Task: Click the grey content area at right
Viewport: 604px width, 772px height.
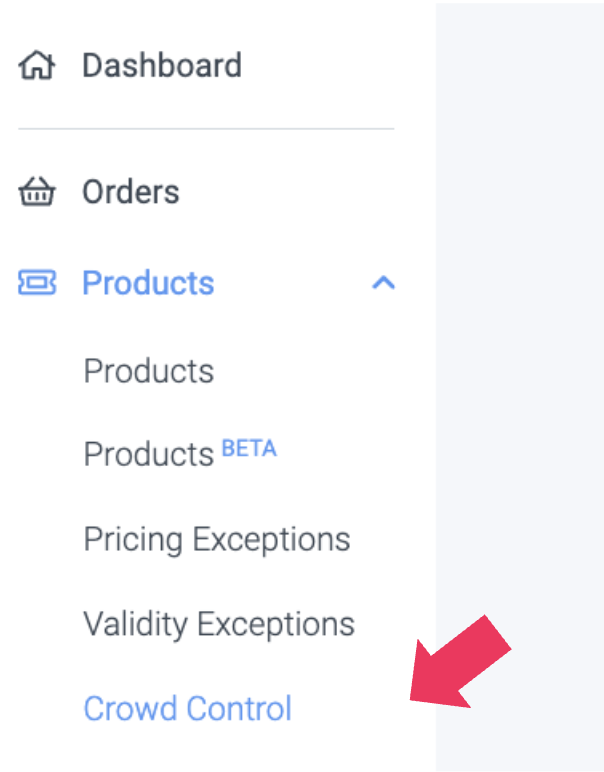Action: 520,300
